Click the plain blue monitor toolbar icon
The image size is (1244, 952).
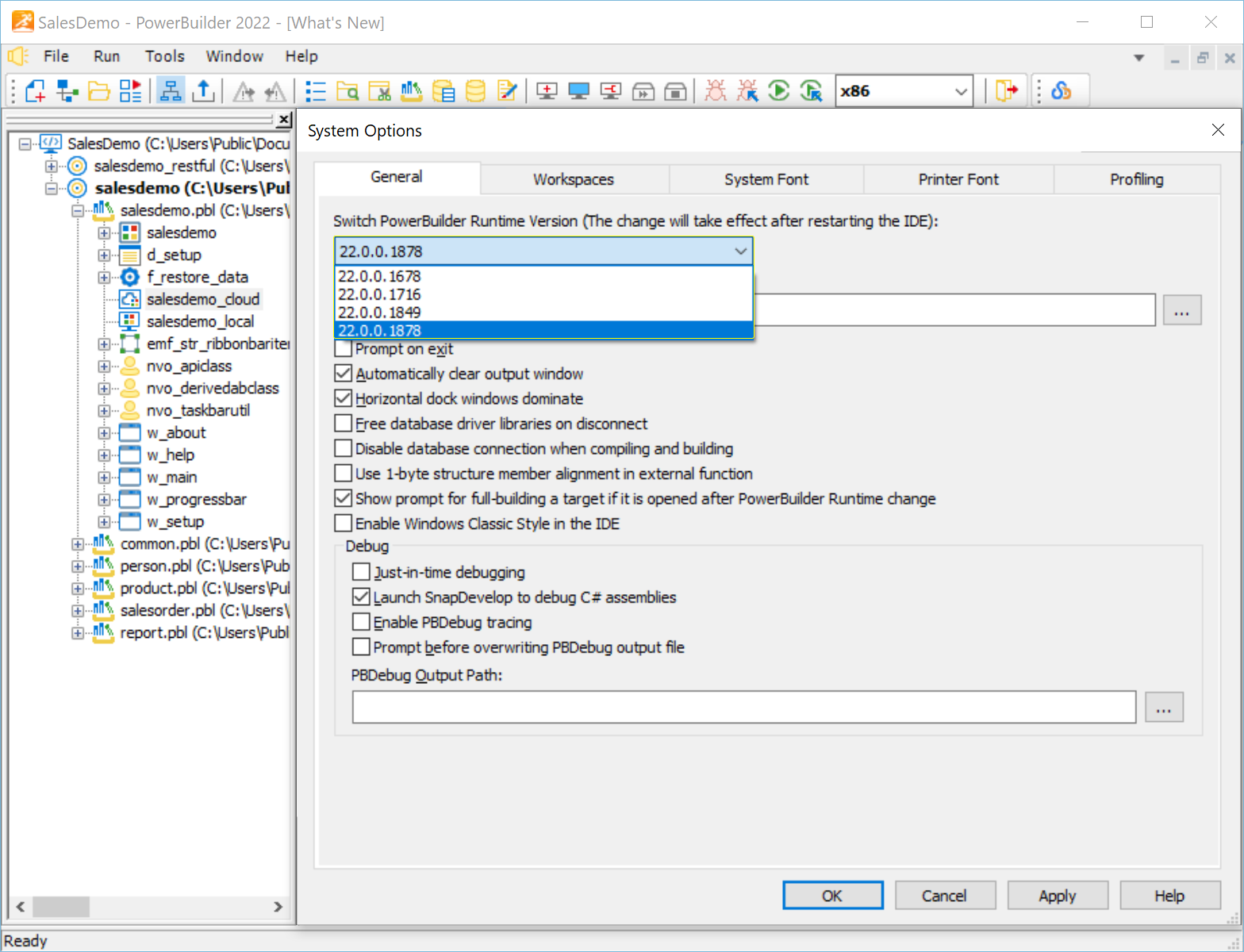tap(578, 91)
